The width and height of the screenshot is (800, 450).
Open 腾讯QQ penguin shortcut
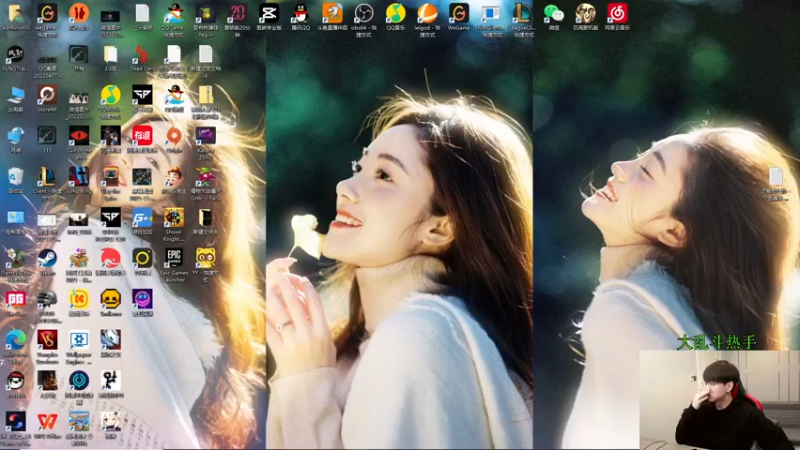[x=301, y=13]
